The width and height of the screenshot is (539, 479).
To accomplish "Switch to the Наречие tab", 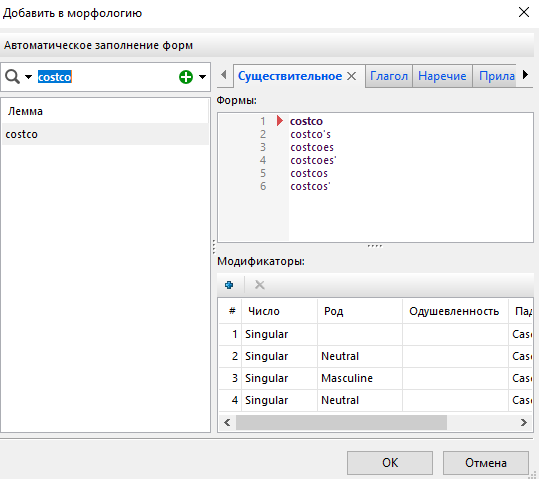I will tap(442, 76).
